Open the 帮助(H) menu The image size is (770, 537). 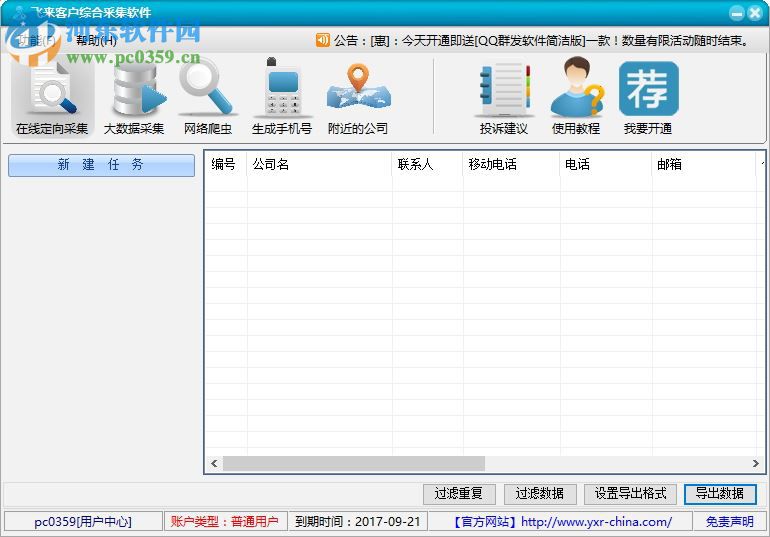click(96, 41)
